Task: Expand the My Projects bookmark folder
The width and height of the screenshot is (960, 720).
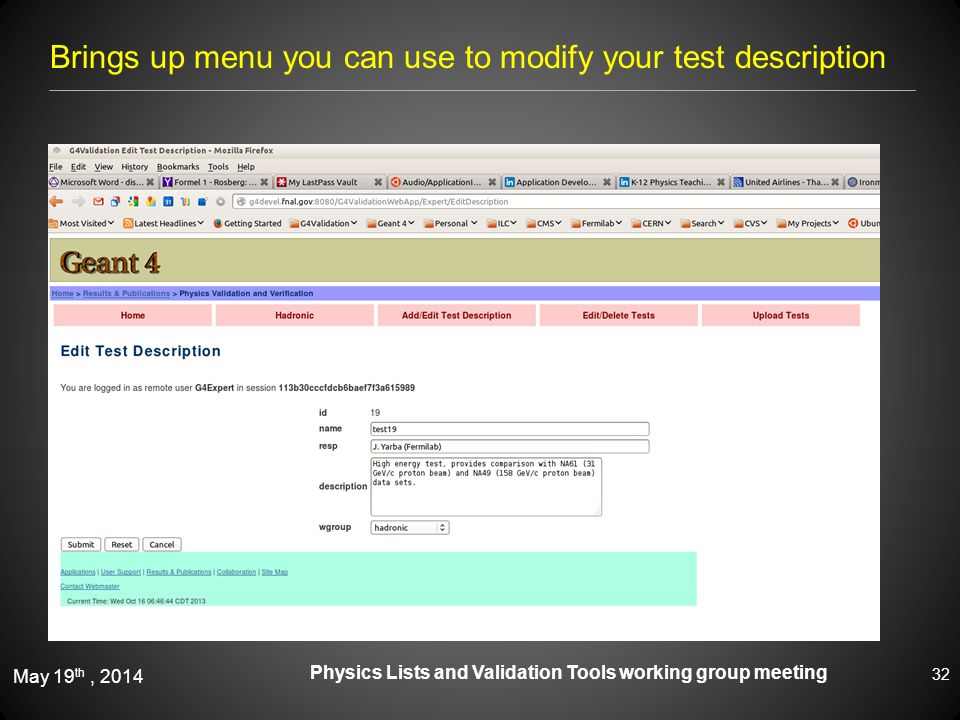Action: pyautogui.click(x=808, y=223)
